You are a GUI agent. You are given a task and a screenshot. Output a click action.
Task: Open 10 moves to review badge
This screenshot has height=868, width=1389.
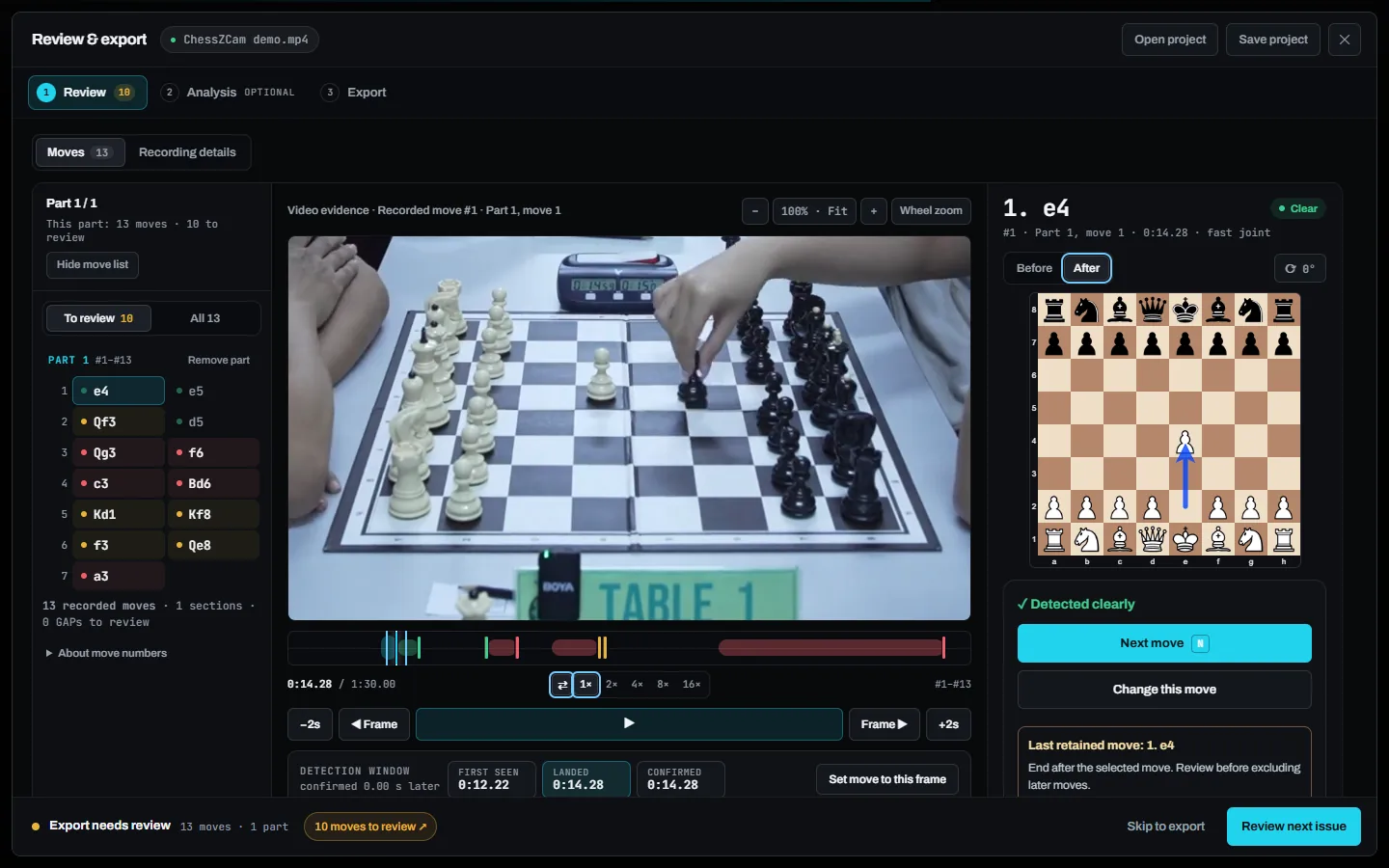(370, 827)
